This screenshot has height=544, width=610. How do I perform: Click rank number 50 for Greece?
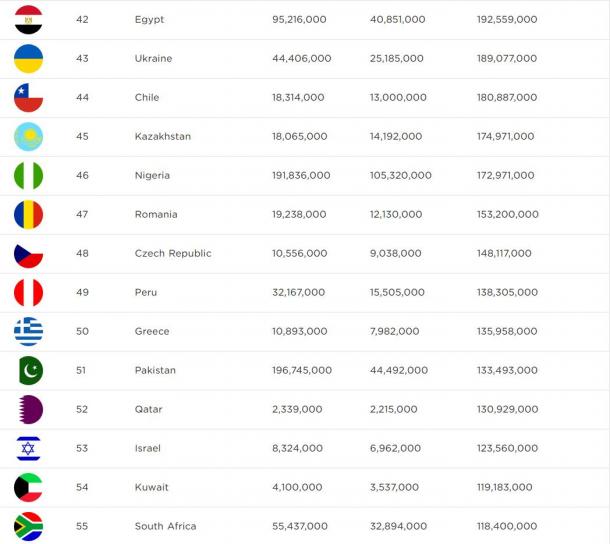tap(82, 331)
